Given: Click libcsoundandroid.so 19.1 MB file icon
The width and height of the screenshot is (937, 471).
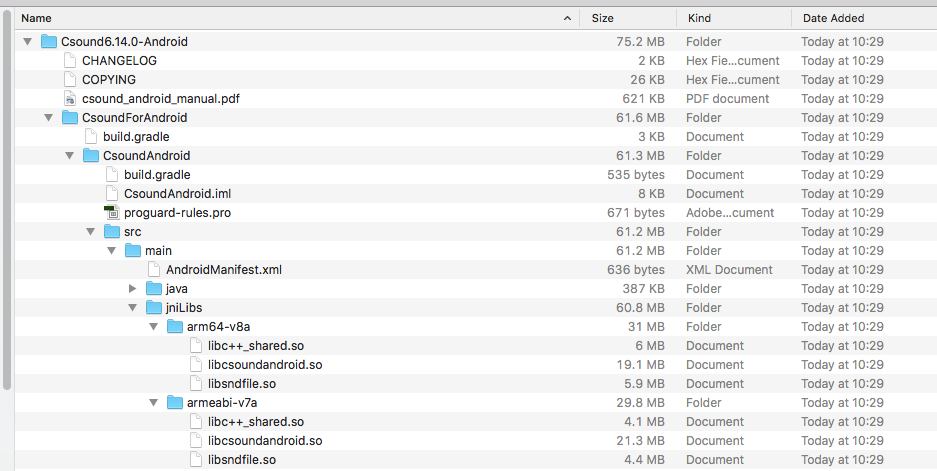Looking at the screenshot, I should [195, 365].
